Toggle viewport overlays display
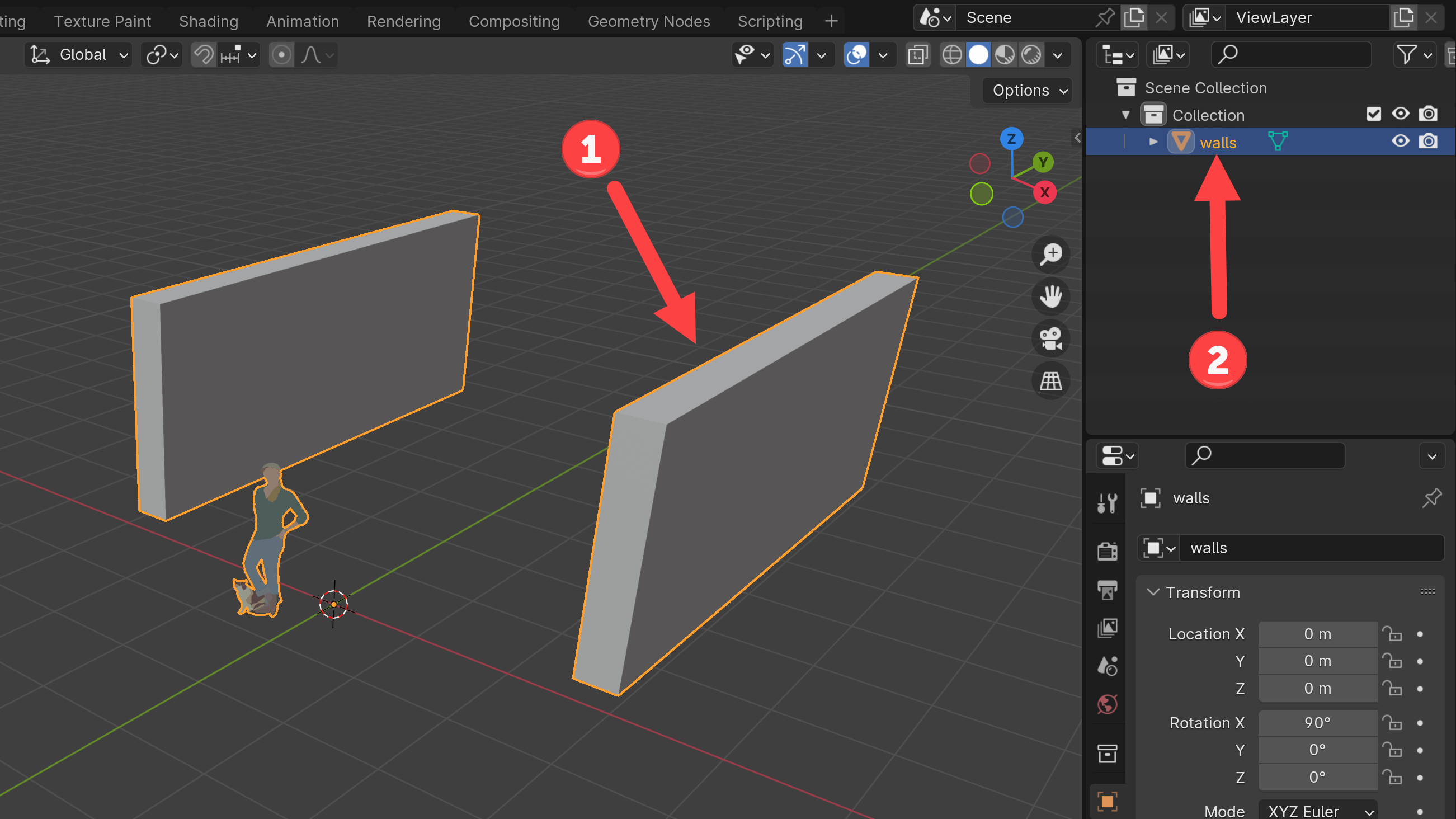This screenshot has width=1456, height=819. (856, 55)
